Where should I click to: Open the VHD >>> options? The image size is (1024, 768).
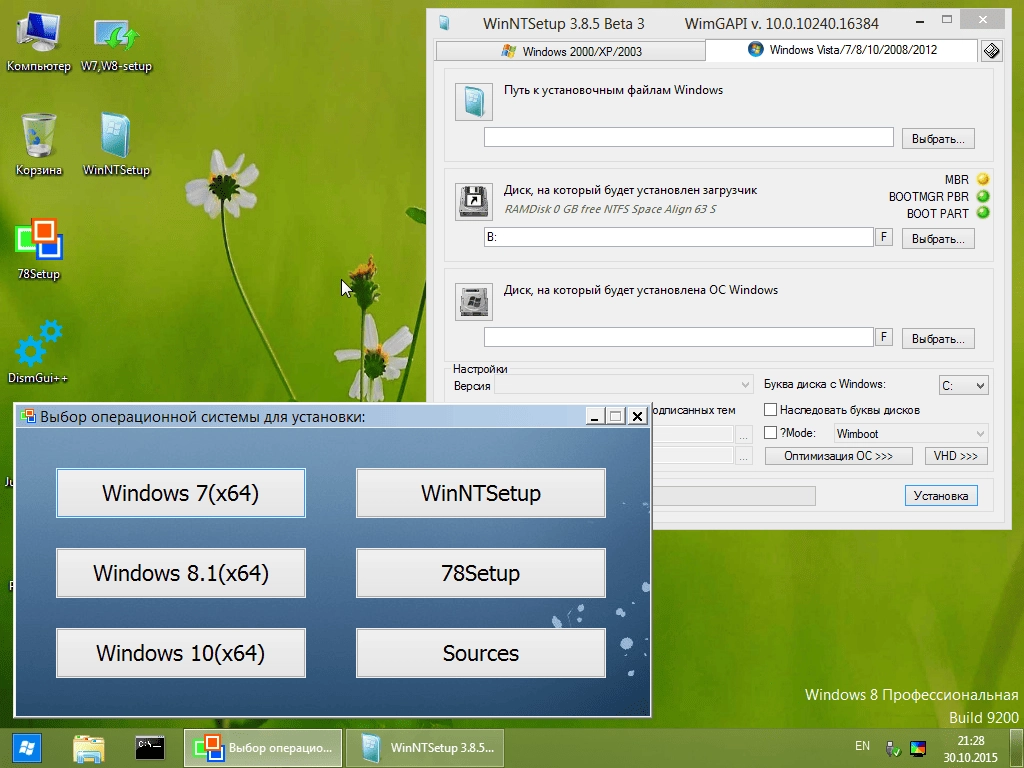click(x=956, y=456)
